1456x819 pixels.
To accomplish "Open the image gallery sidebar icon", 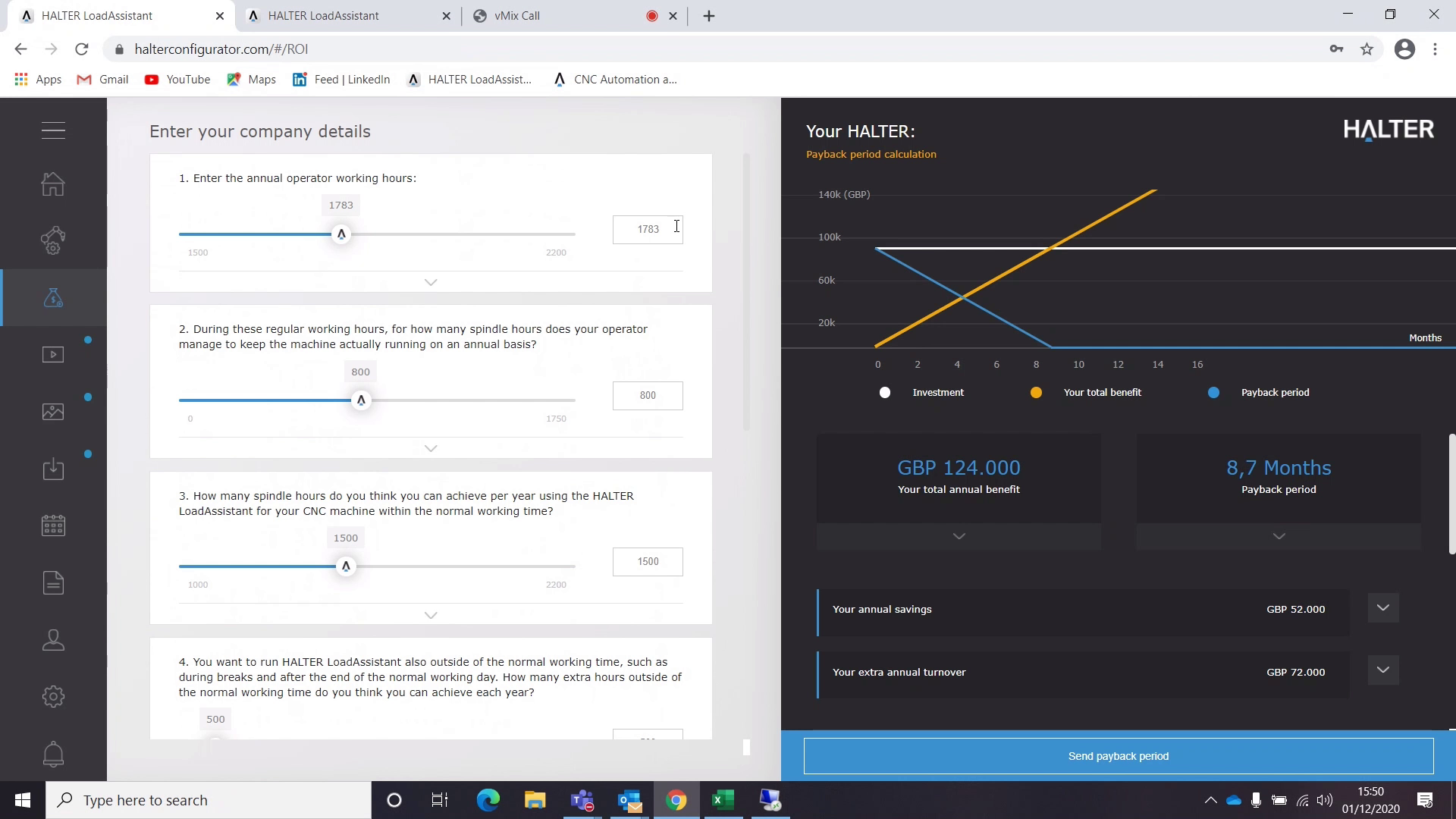I will pyautogui.click(x=53, y=412).
